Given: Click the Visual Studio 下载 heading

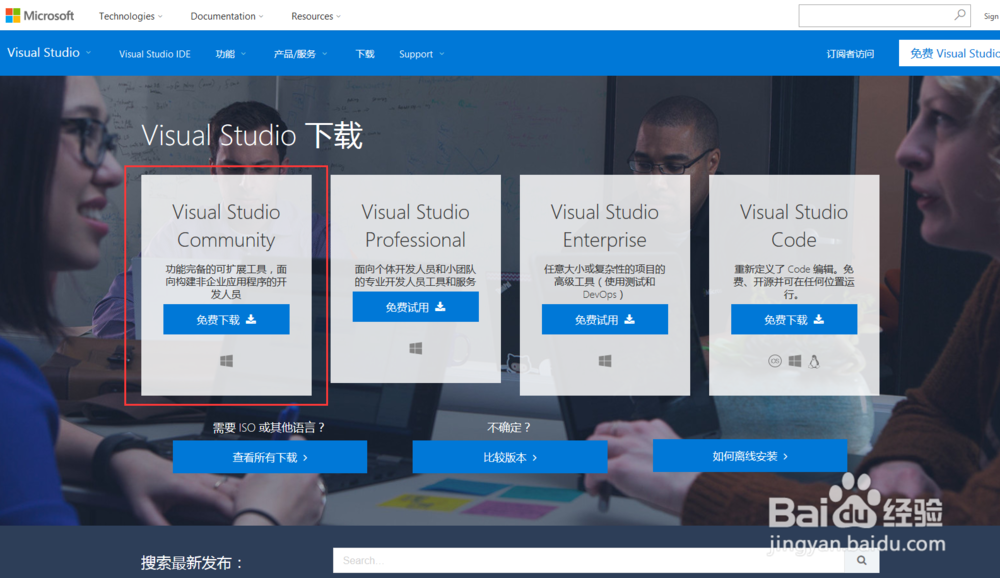Looking at the screenshot, I should (252, 135).
